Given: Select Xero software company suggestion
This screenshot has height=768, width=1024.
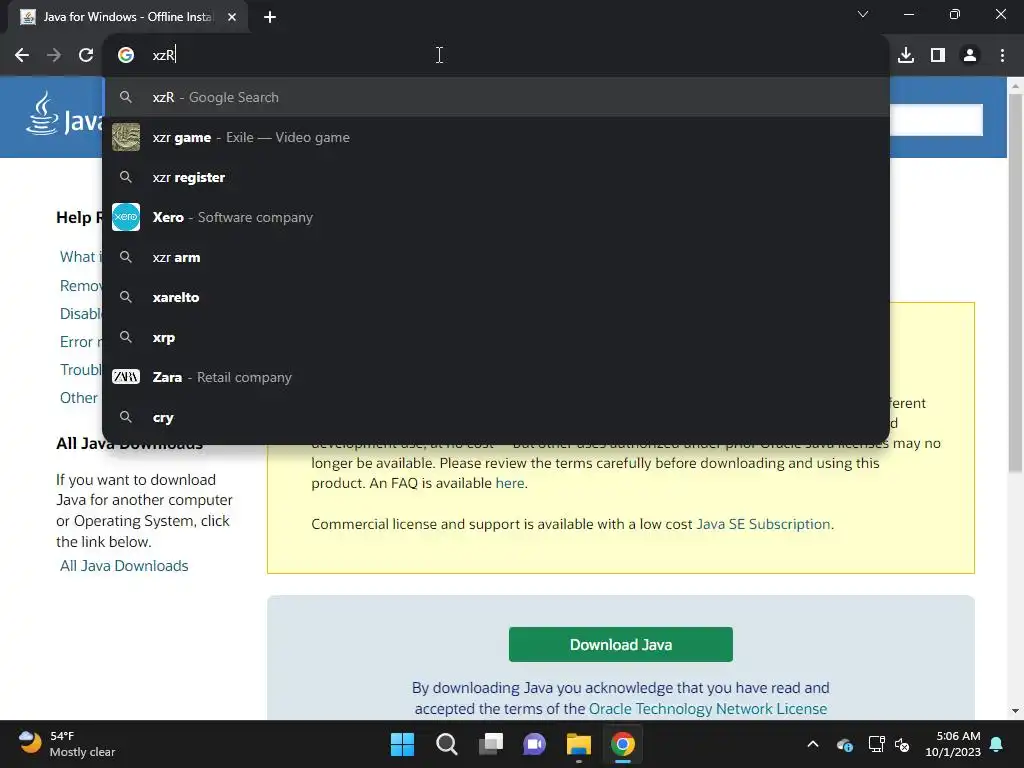Looking at the screenshot, I should click(x=496, y=217).
